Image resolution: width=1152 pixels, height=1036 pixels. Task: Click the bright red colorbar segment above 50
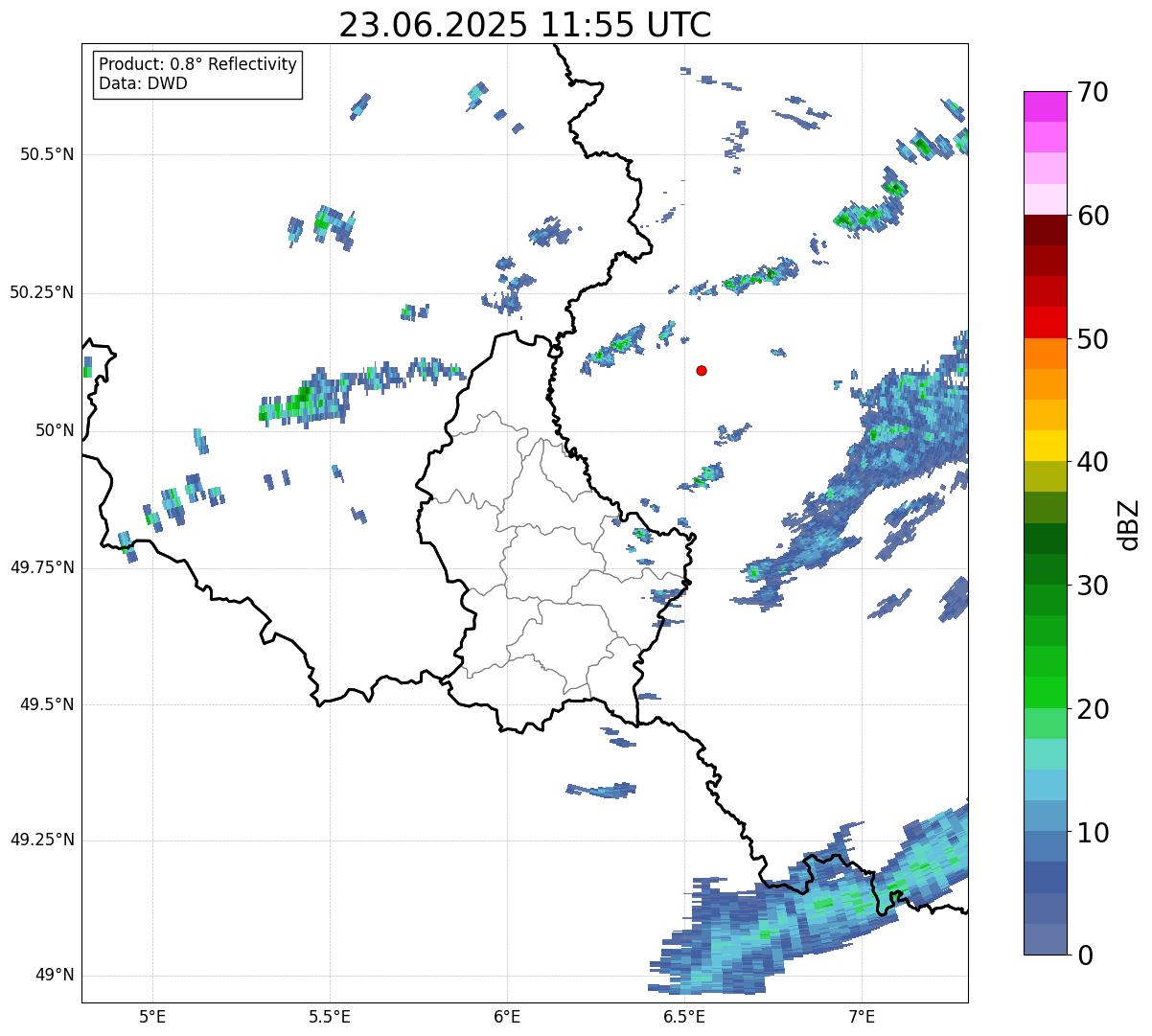pos(1046,323)
